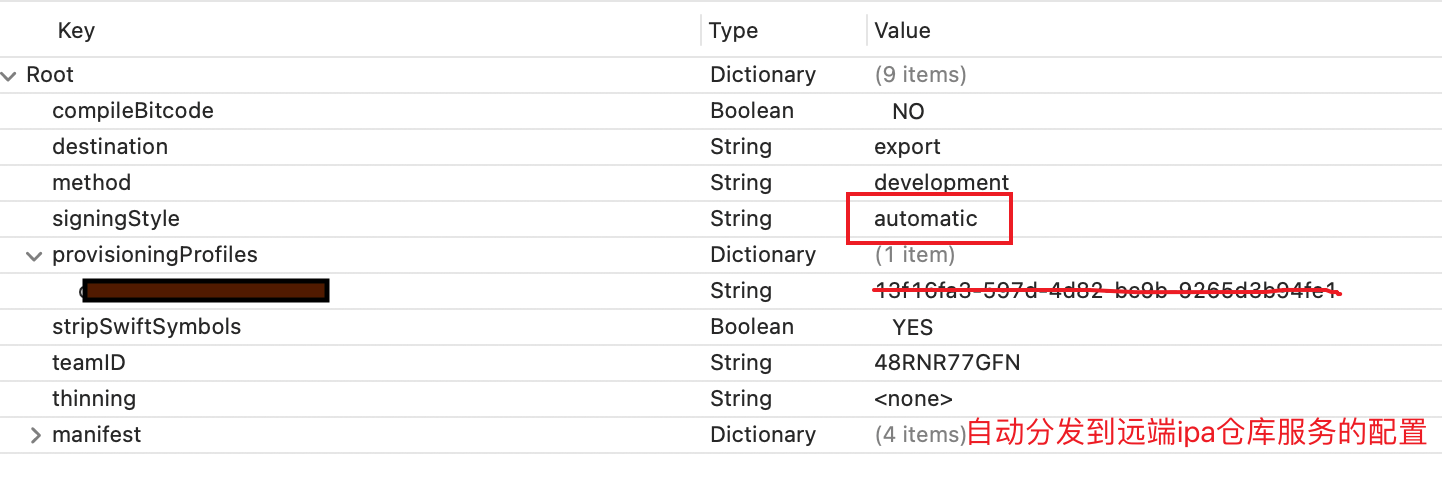Click the Boolean type of stripSwiftSymbols
This screenshot has width=1442, height=494.
pyautogui.click(x=752, y=327)
